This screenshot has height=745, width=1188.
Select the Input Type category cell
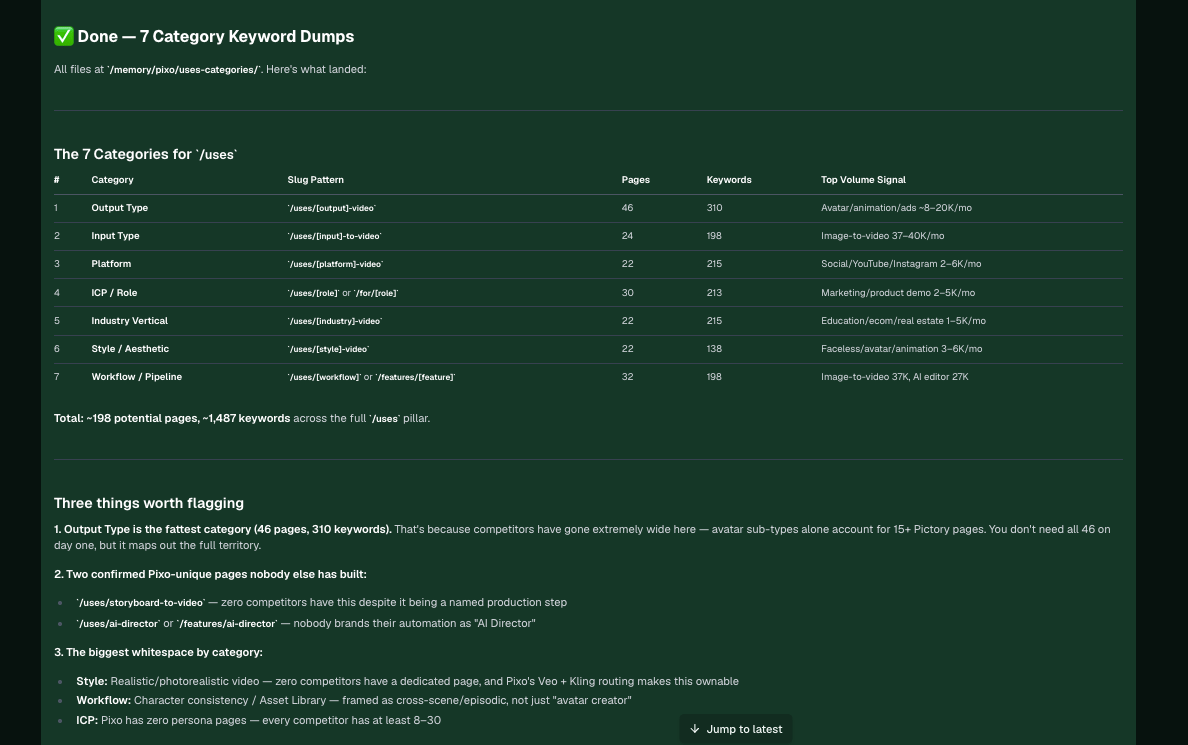click(x=115, y=236)
